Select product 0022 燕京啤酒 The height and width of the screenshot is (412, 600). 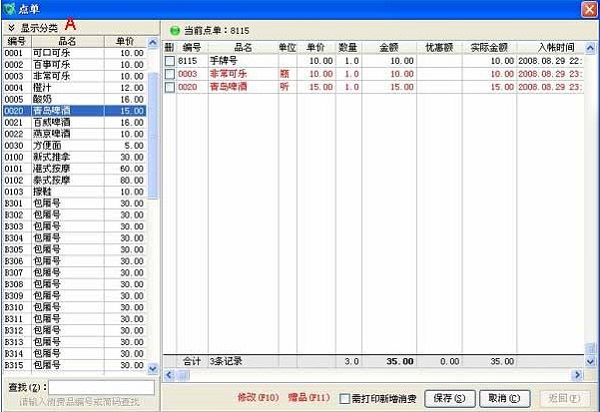pos(75,134)
